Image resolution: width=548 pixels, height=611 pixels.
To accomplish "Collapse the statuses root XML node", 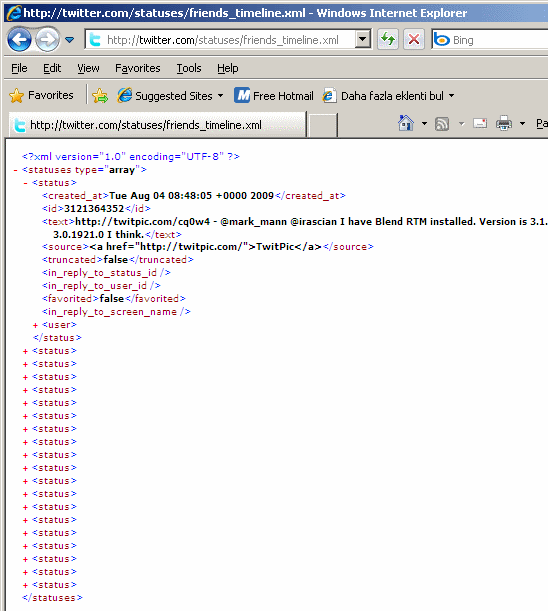I will click(x=15, y=170).
